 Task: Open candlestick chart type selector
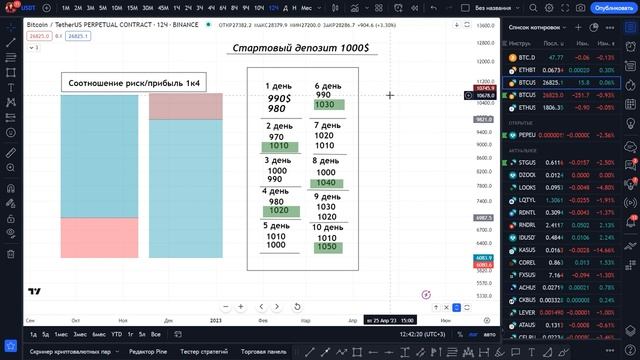click(x=335, y=8)
